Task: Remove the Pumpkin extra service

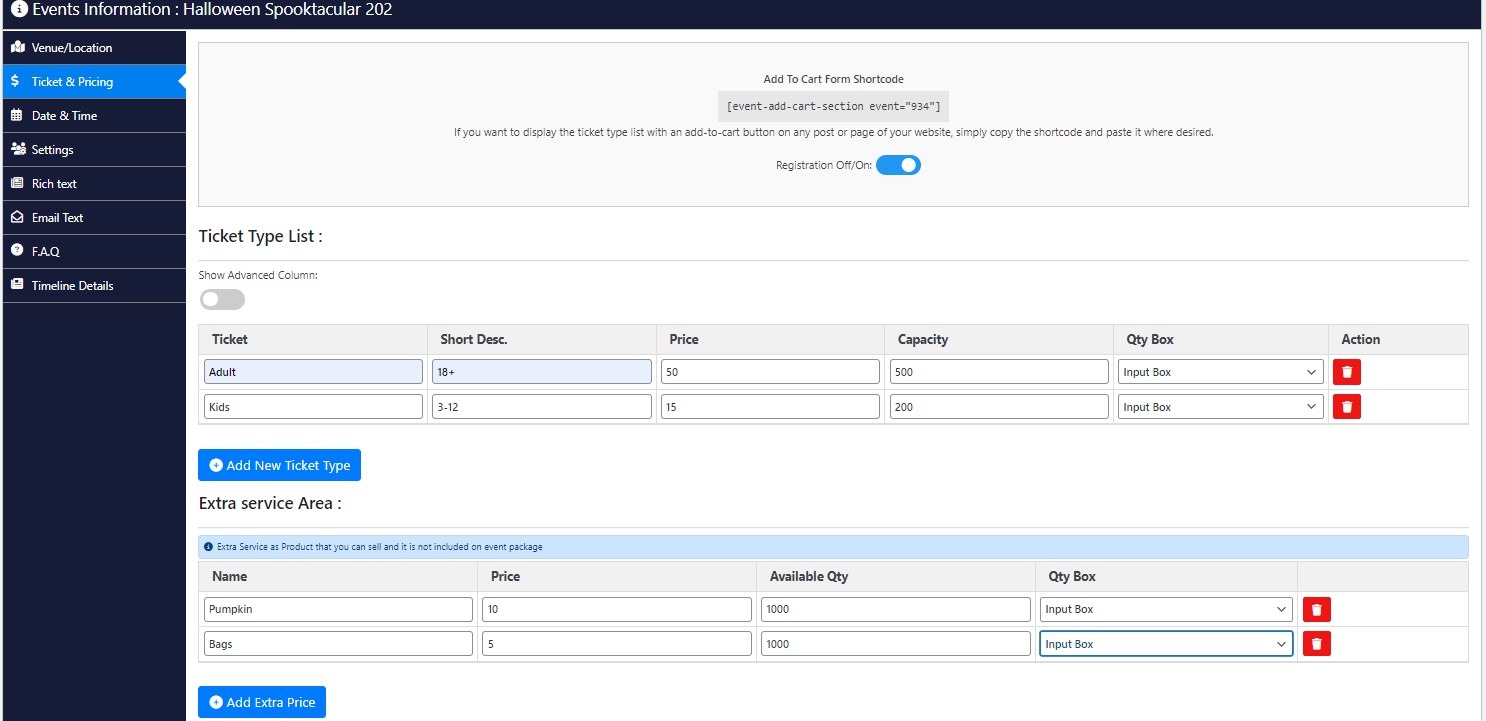Action: pyautogui.click(x=1316, y=609)
